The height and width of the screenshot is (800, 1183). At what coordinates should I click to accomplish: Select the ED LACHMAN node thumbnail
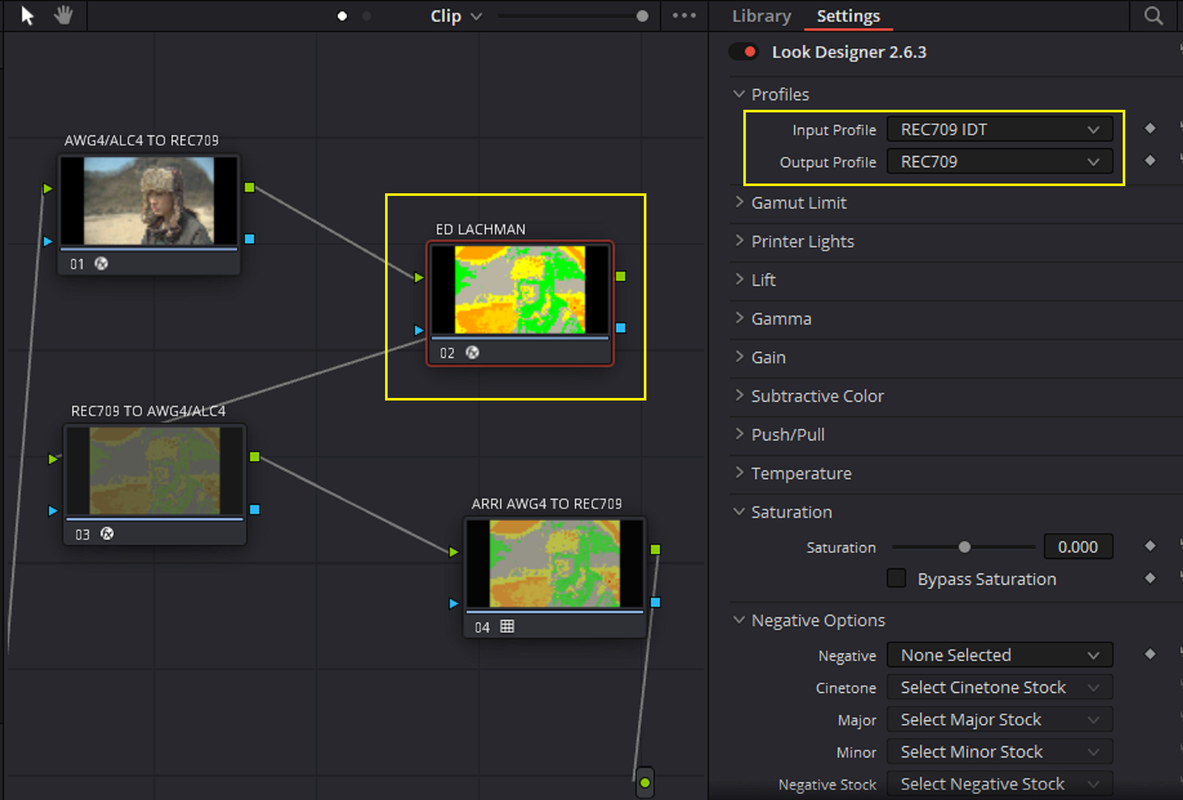coord(520,289)
